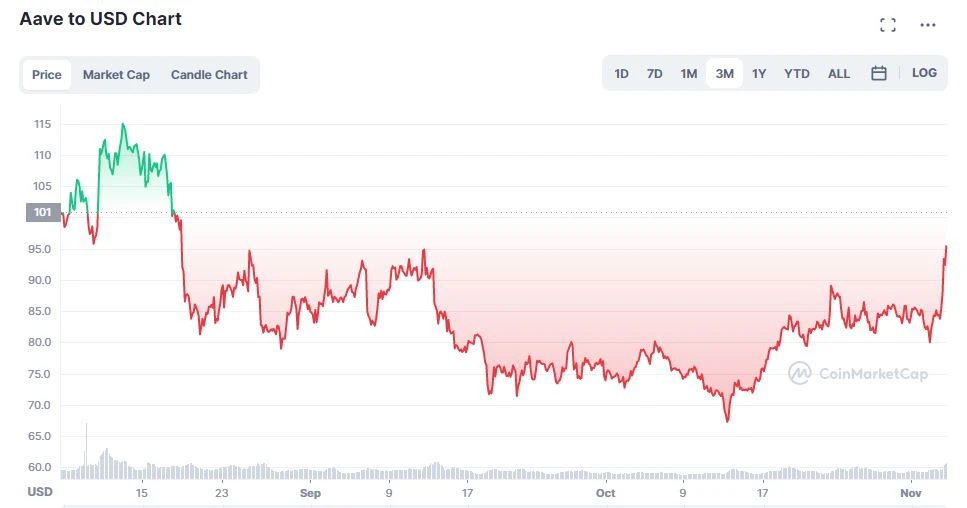The image size is (967, 508).
Task: Switch to the Candle Chart tab
Action: pos(209,75)
